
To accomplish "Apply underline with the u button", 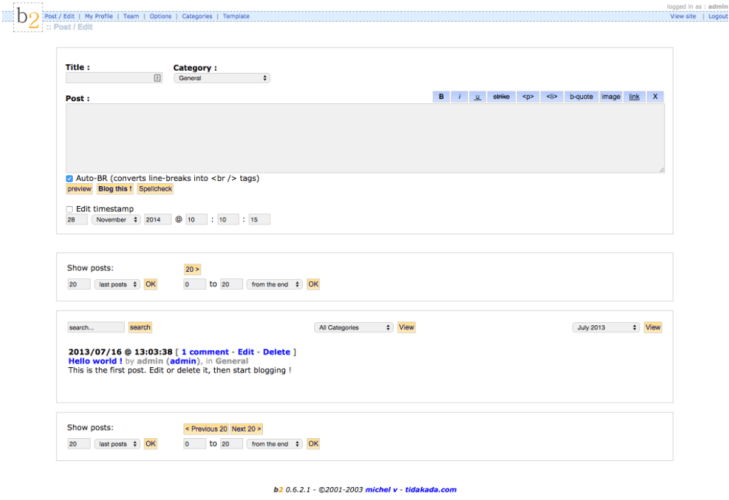I will coord(478,97).
